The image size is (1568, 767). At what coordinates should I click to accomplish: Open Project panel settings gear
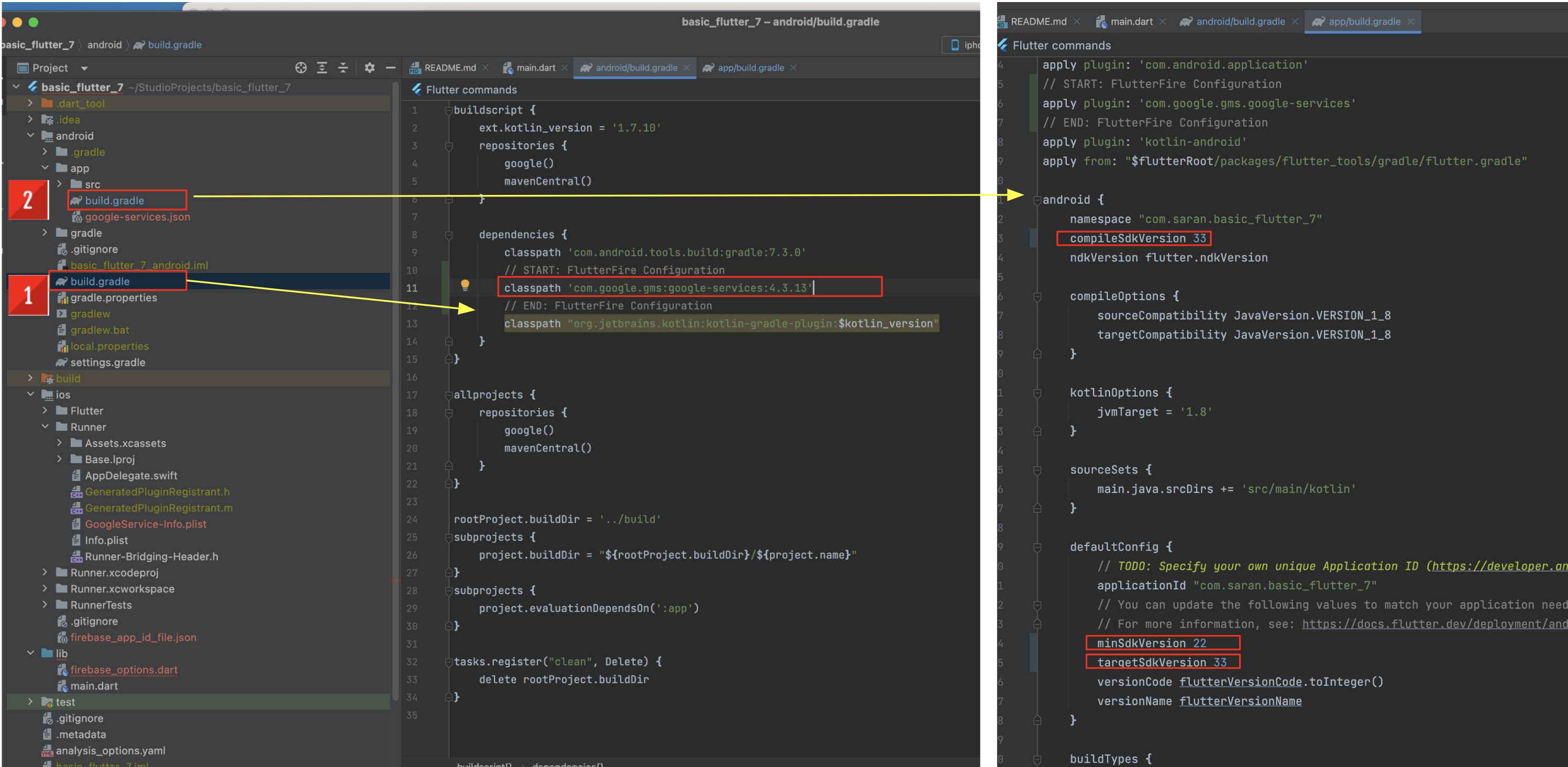click(x=369, y=68)
